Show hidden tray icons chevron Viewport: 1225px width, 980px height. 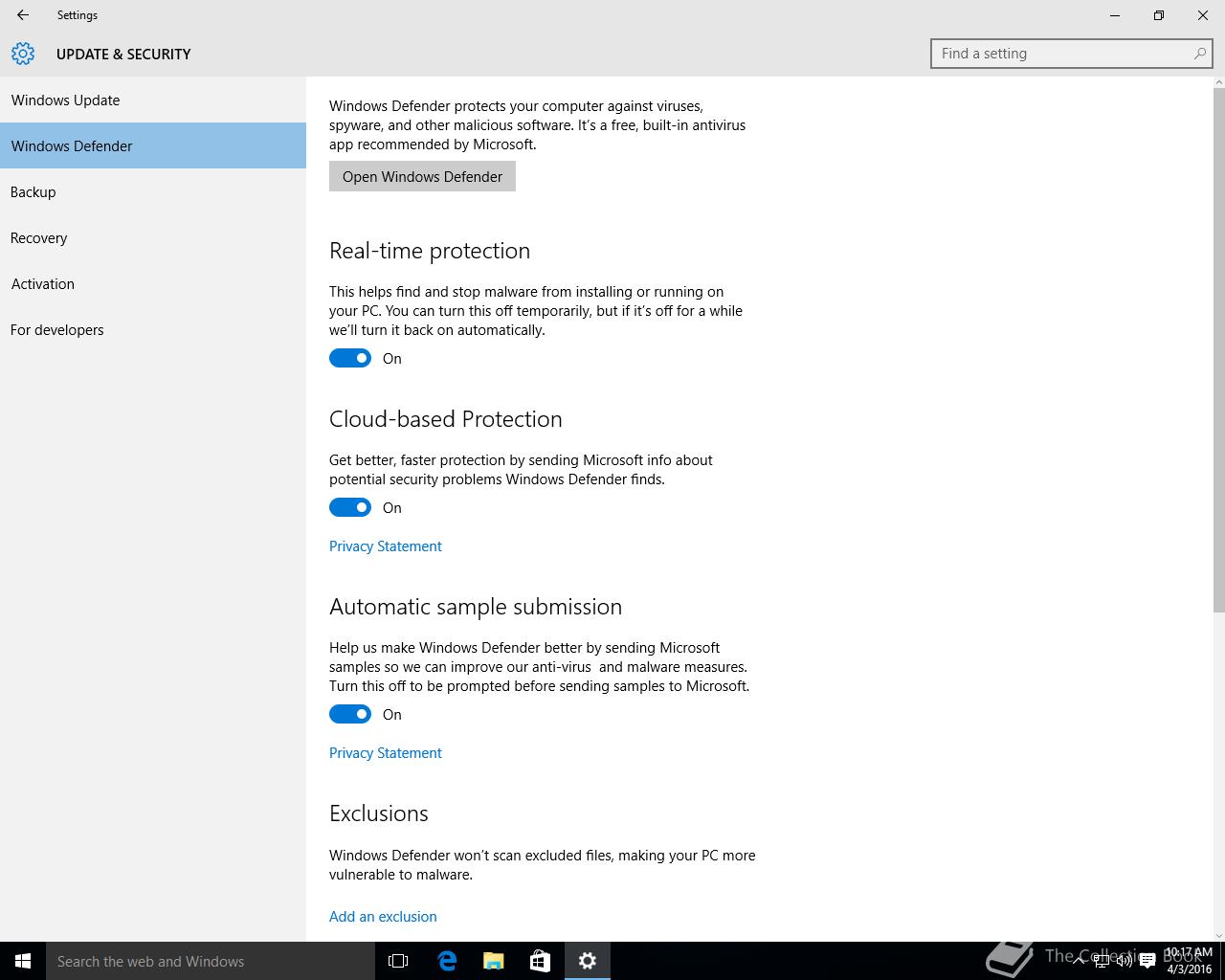click(1079, 962)
